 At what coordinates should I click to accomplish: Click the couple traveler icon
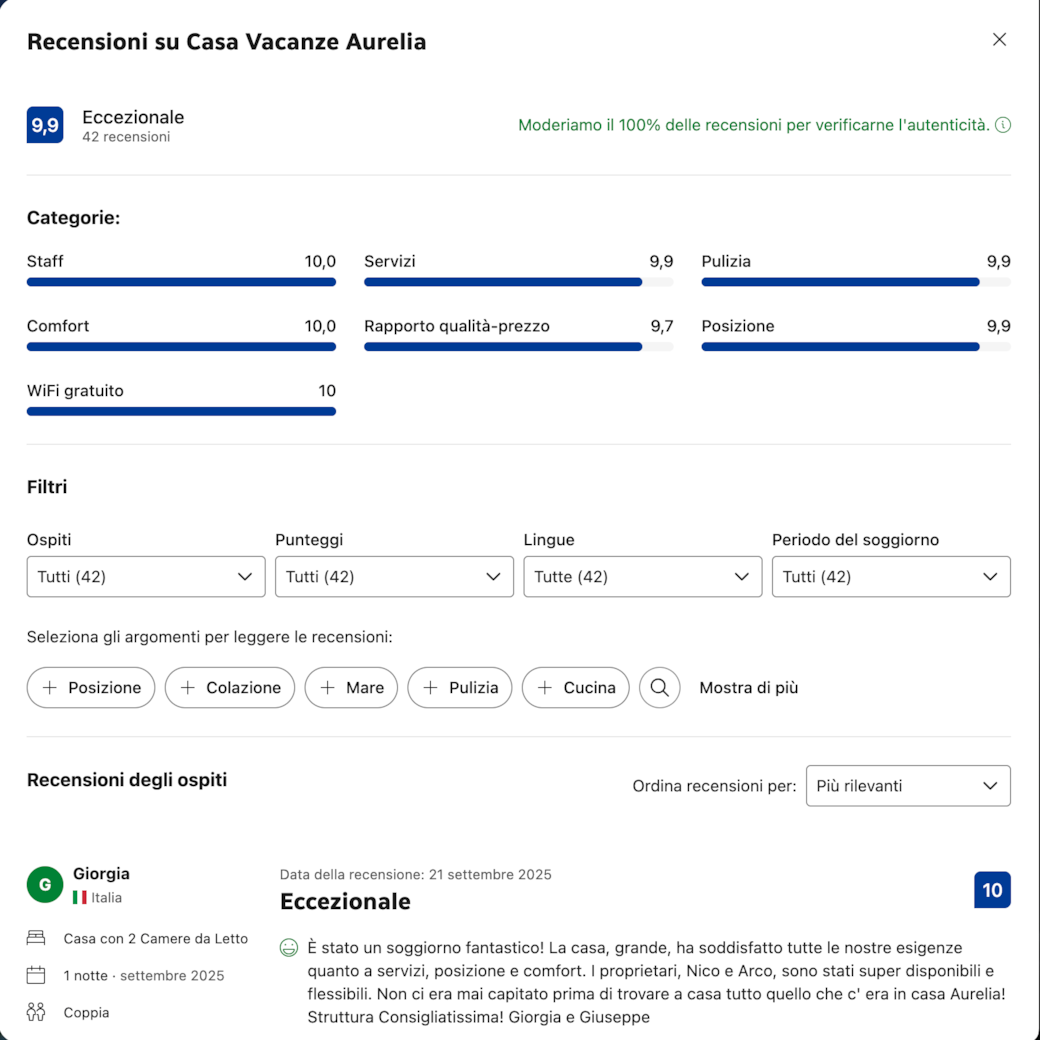coord(36,1012)
